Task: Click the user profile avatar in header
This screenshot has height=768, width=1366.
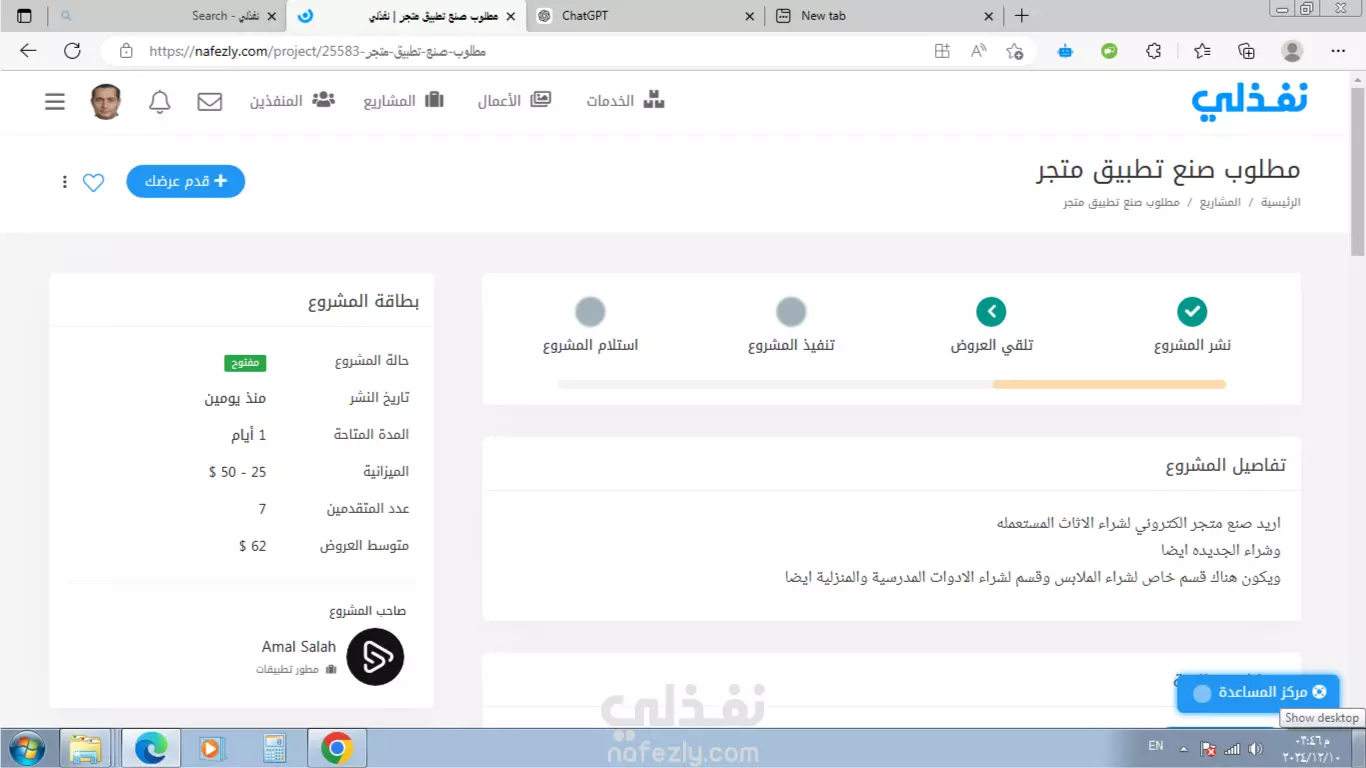Action: click(x=106, y=101)
